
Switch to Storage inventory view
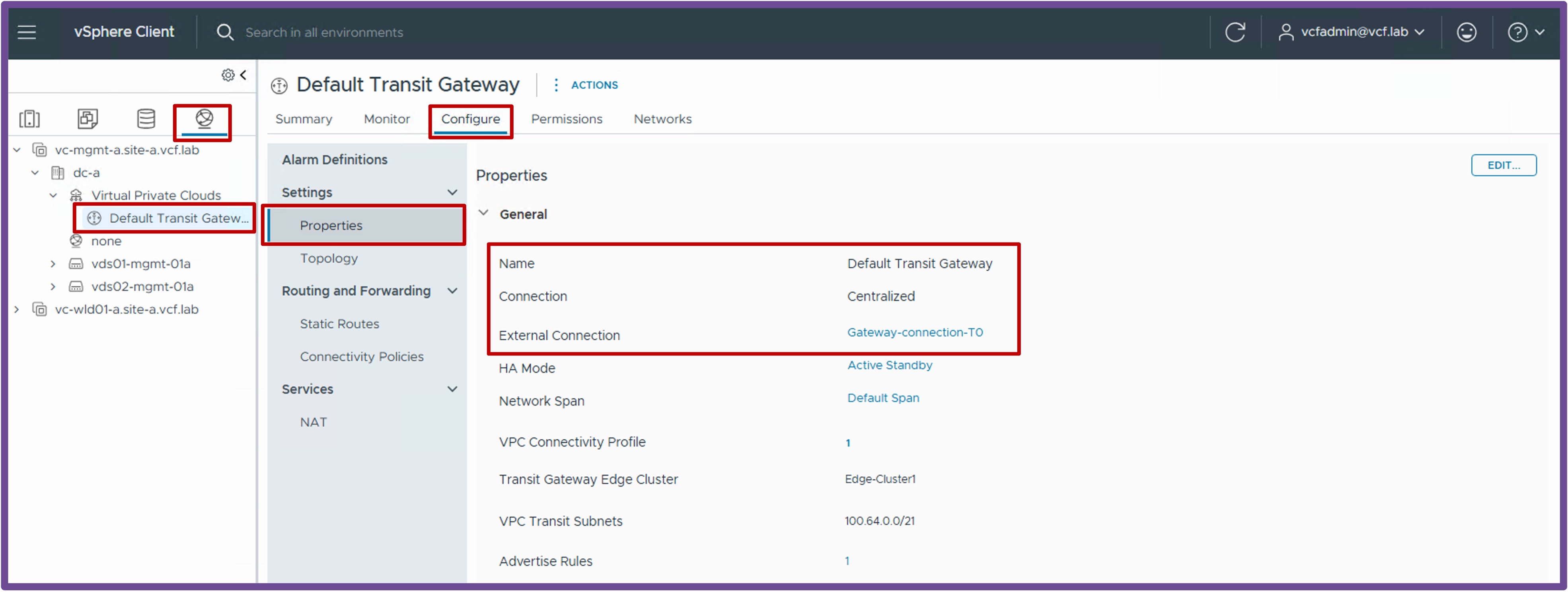tap(146, 118)
